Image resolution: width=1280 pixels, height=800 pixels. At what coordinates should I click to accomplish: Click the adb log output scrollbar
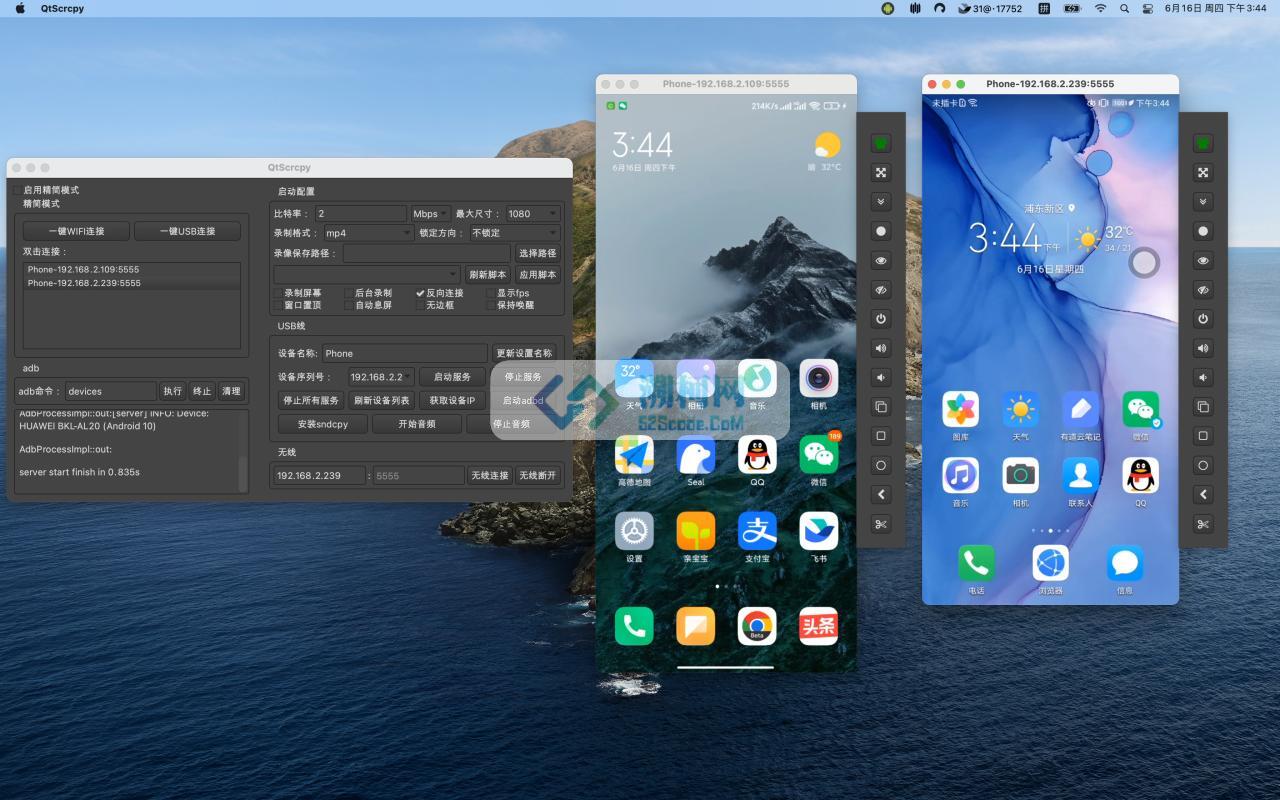click(242, 473)
